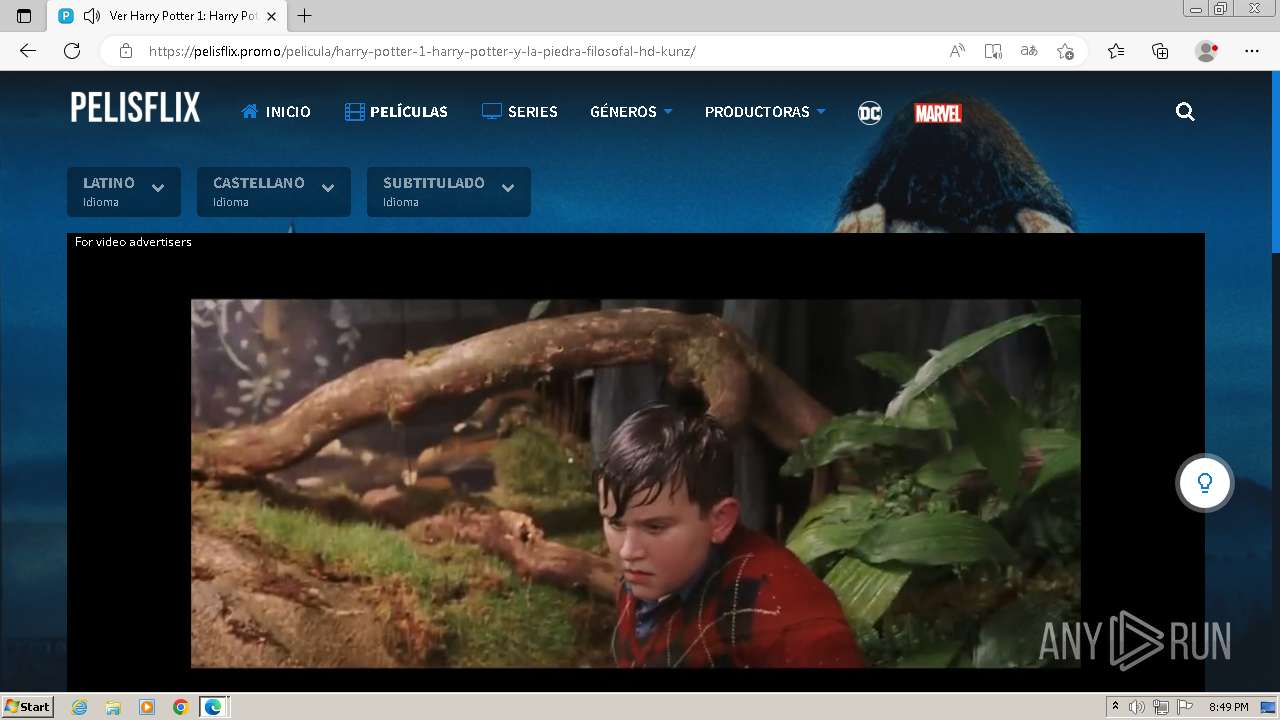Open the Read aloud icon
The height and width of the screenshot is (720, 1280).
point(957,51)
